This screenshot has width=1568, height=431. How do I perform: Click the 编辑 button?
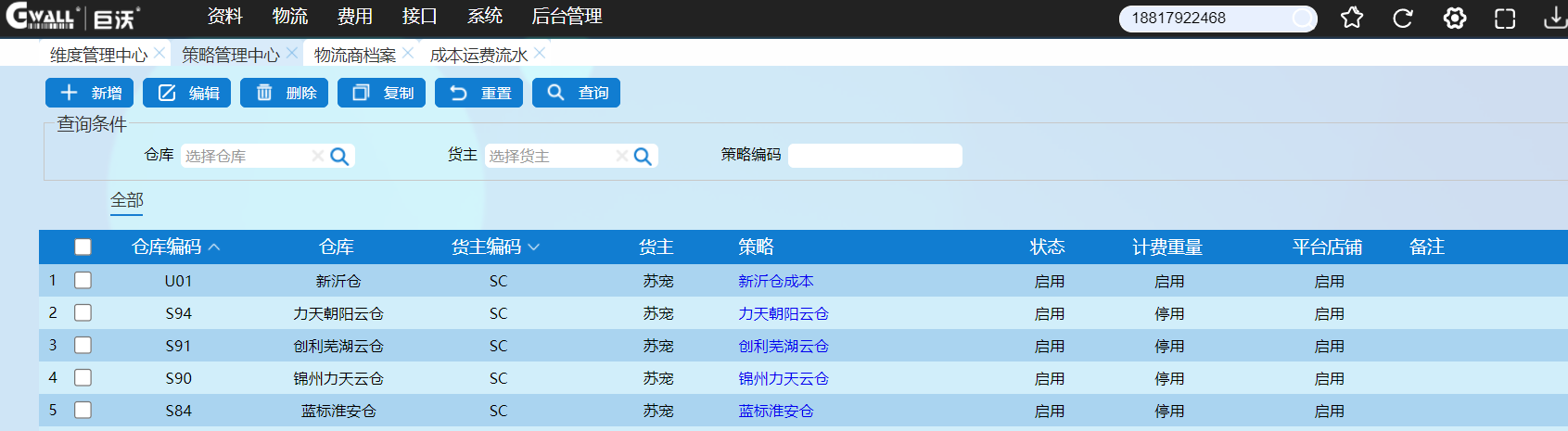pos(187,93)
